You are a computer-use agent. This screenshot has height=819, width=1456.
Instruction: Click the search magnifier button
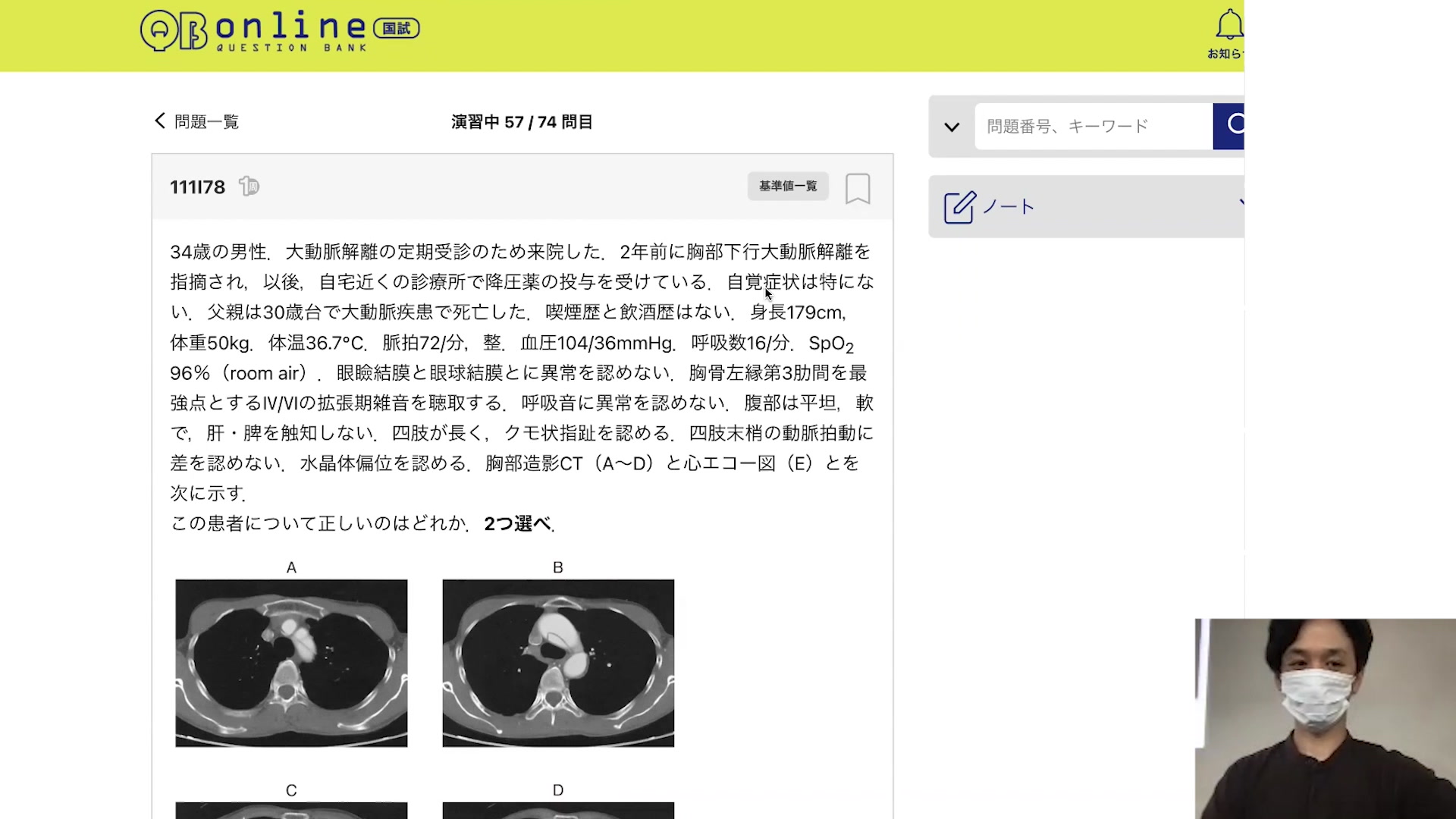pos(1230,126)
